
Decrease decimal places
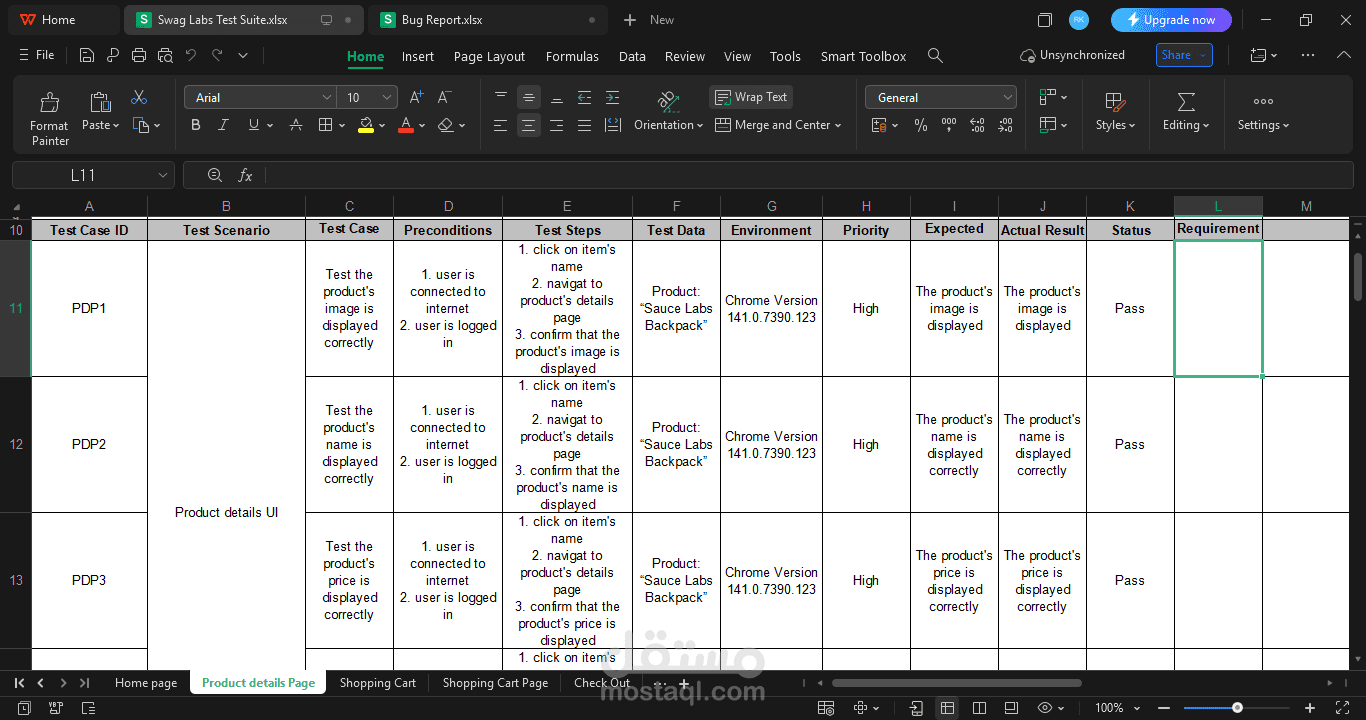1004,125
